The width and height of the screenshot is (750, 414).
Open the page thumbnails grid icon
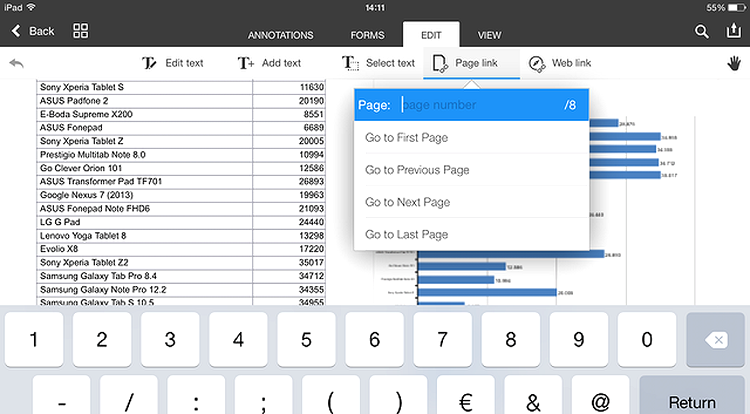click(x=80, y=31)
